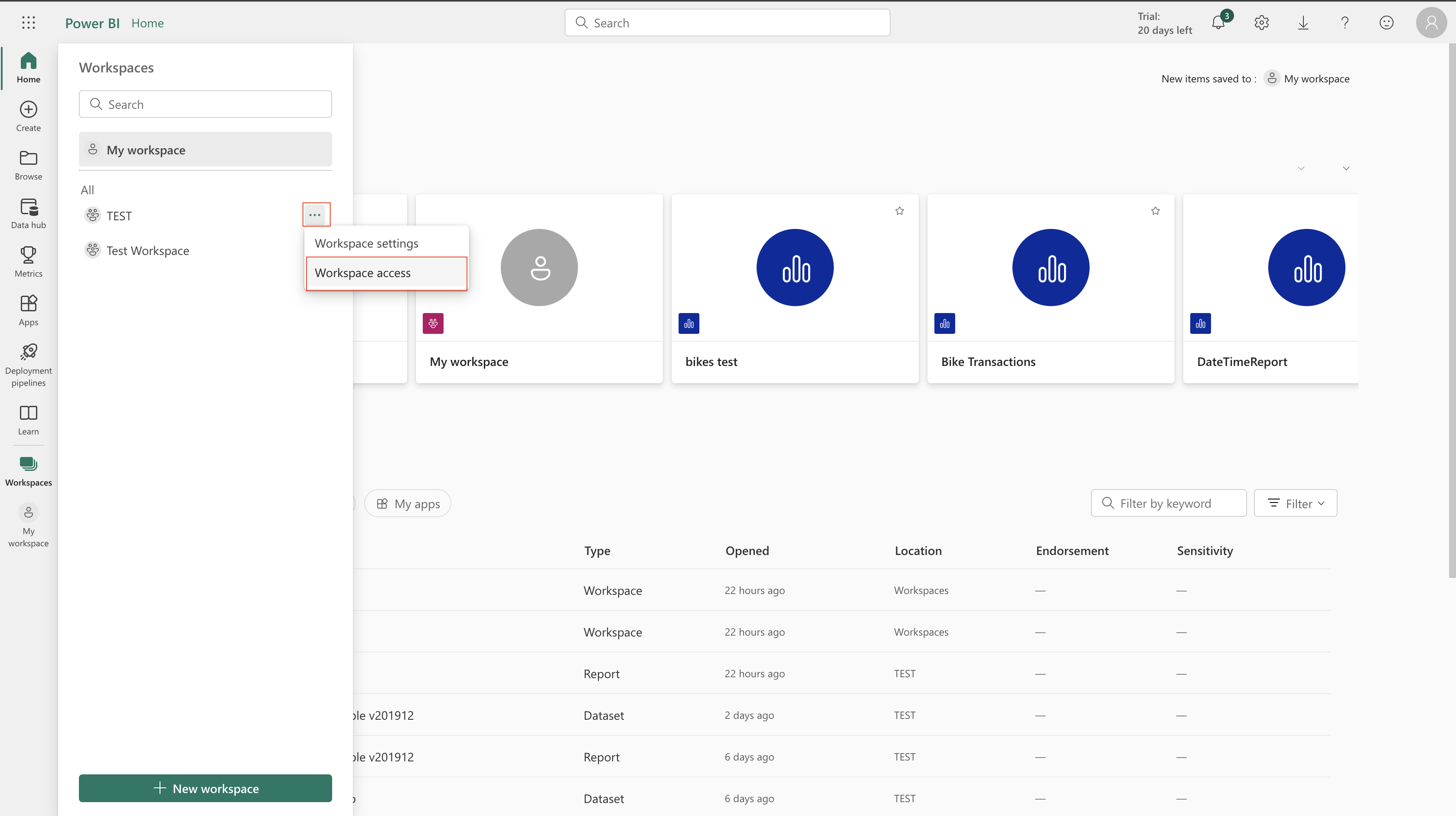
Task: Open the My workspace card title
Action: [469, 362]
